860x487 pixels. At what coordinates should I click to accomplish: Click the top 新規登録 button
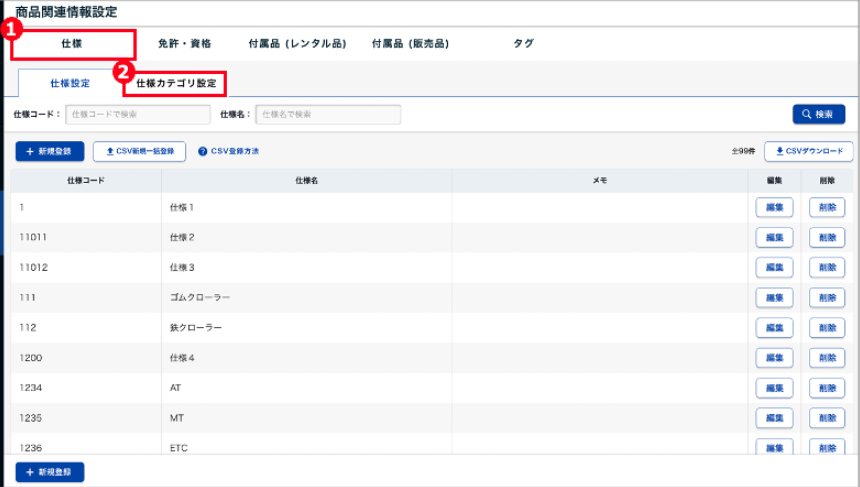[x=49, y=151]
